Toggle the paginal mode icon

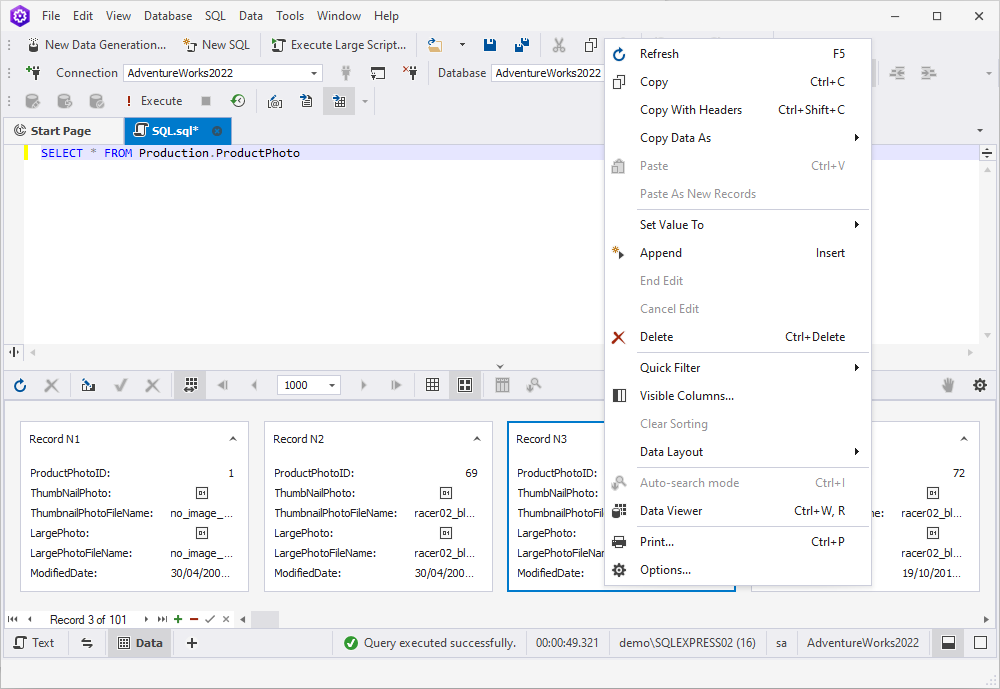[x=191, y=385]
